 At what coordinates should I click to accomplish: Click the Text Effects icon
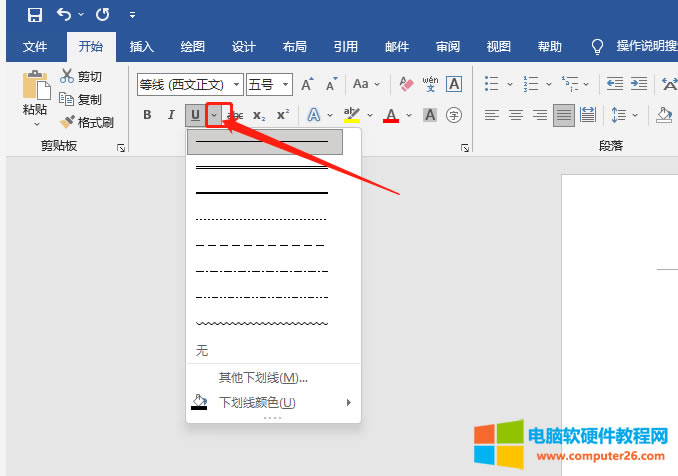click(x=313, y=115)
